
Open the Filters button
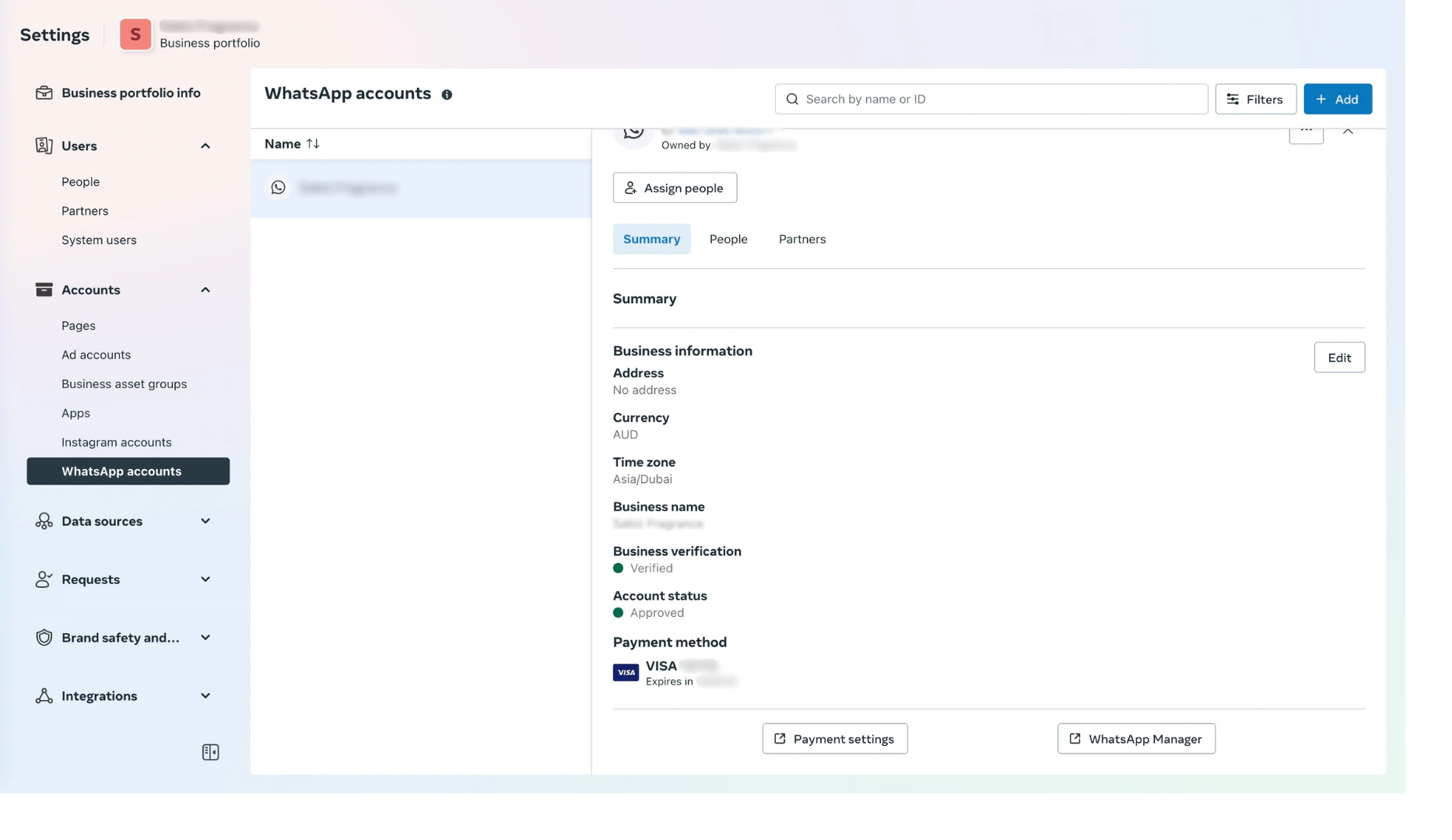point(1255,99)
